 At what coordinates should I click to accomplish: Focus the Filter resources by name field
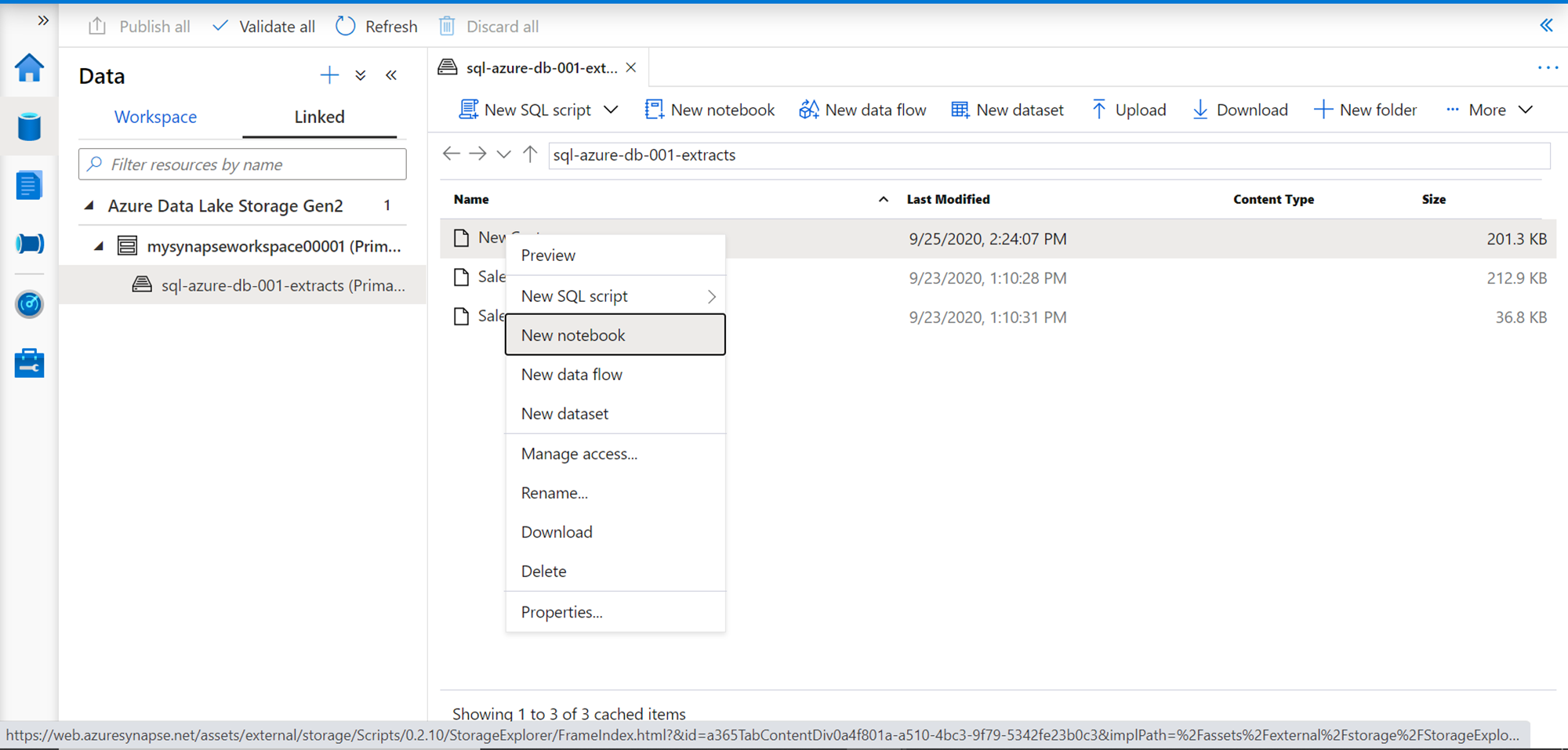242,165
